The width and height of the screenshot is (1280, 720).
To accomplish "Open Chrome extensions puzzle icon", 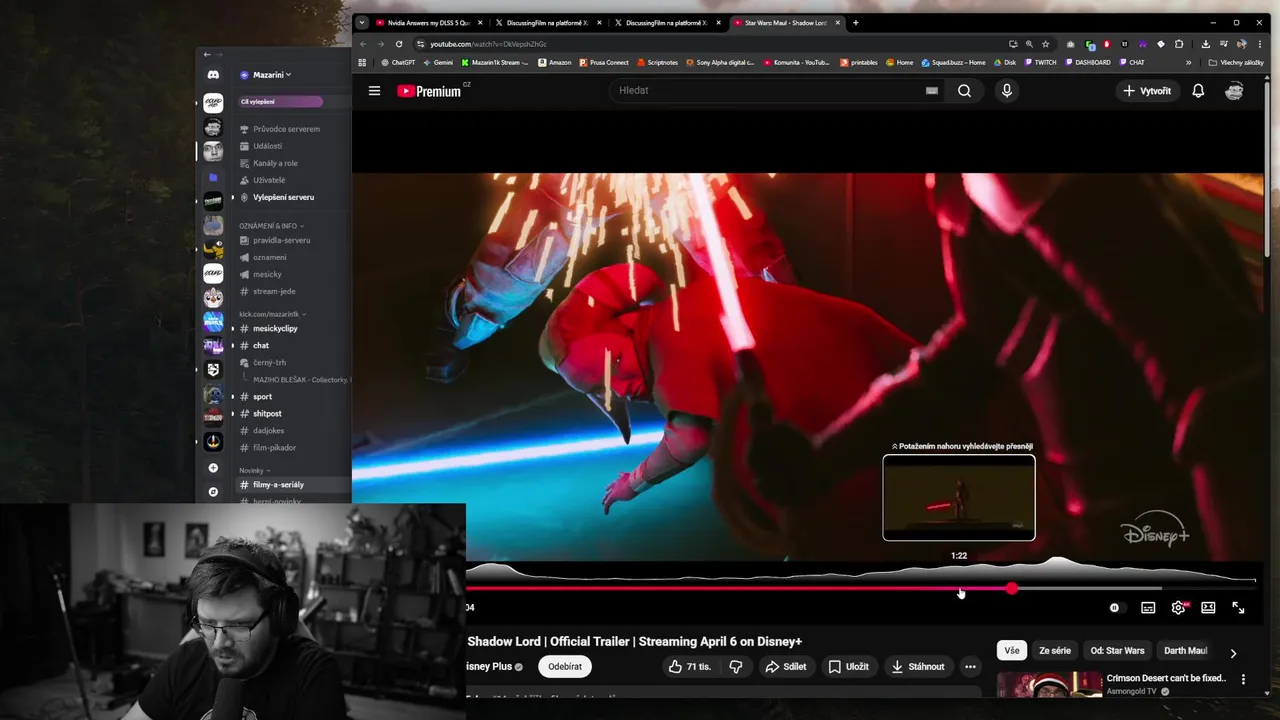I will point(1179,44).
